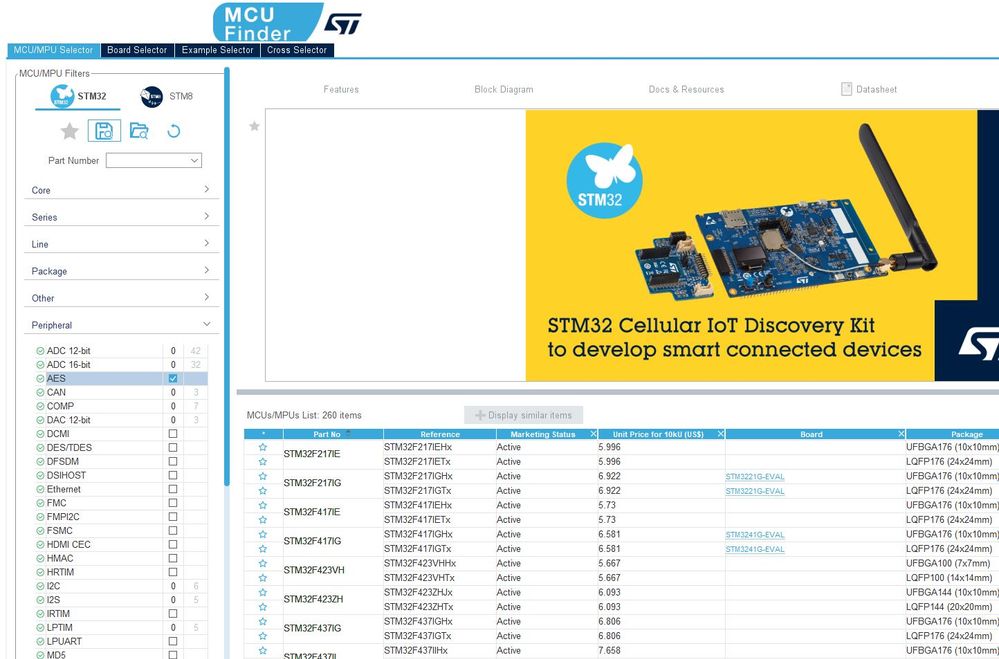Screen dimensions: 999x659
Task: Star the STM32F417IEHx row
Action: pos(262,505)
